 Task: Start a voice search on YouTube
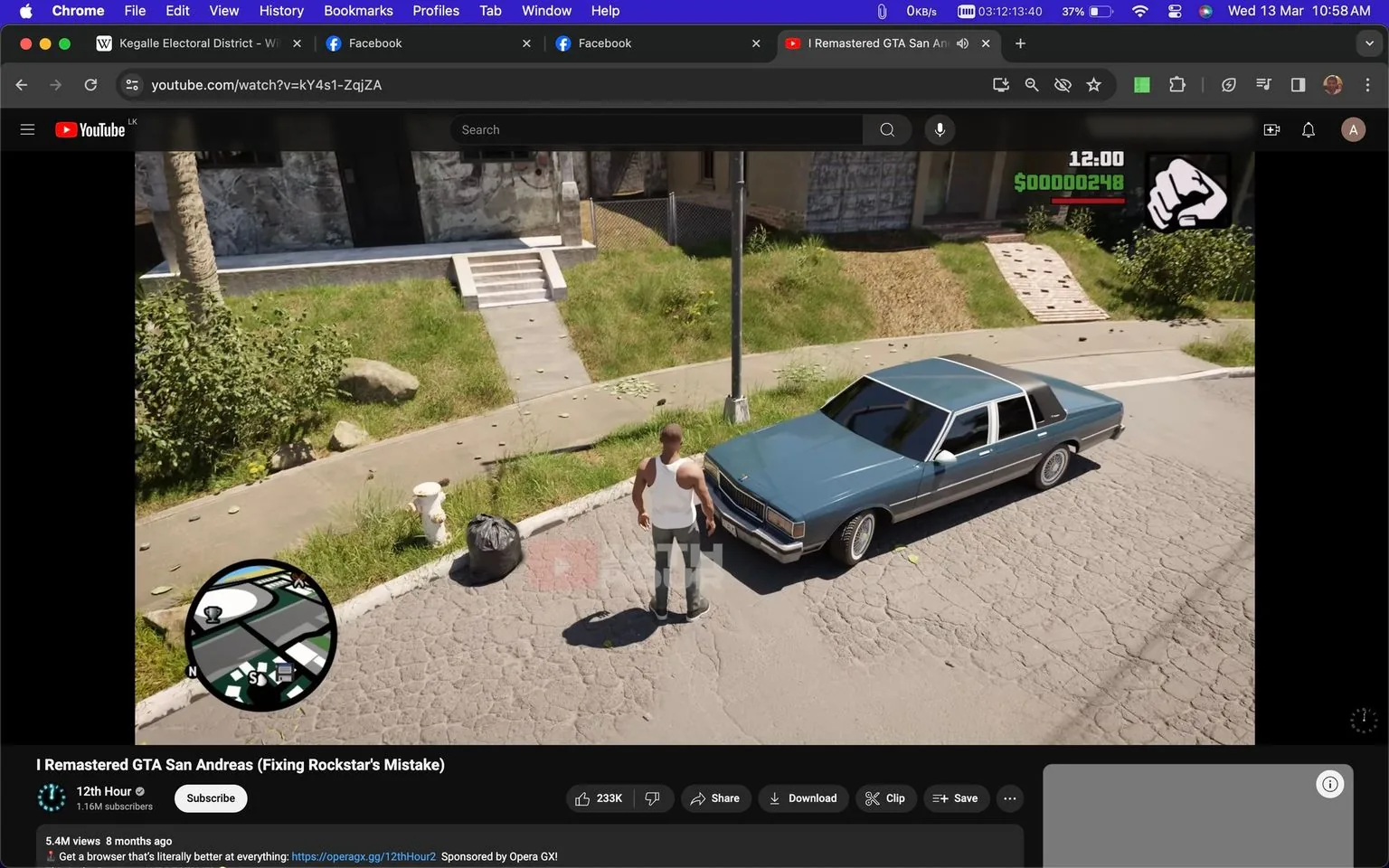tap(940, 129)
